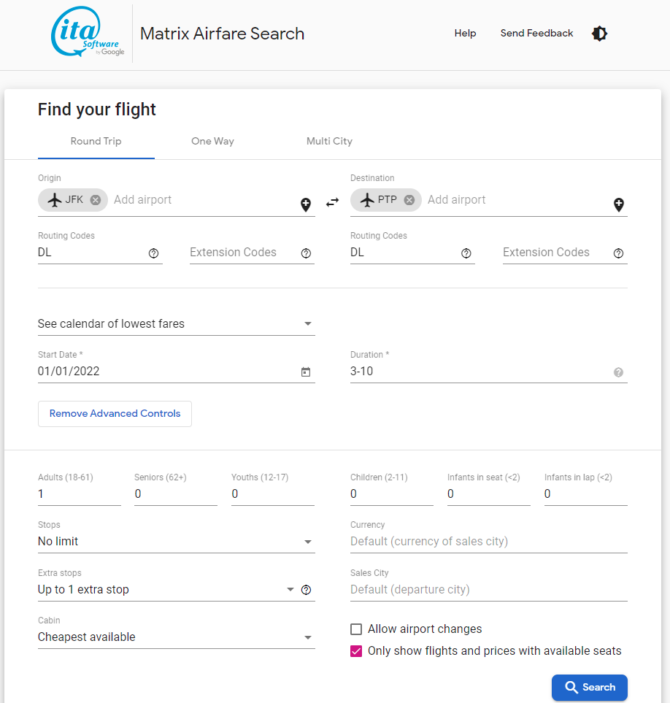The height and width of the screenshot is (703, 670).
Task: Remove the JFK airport chip
Action: coord(96,200)
